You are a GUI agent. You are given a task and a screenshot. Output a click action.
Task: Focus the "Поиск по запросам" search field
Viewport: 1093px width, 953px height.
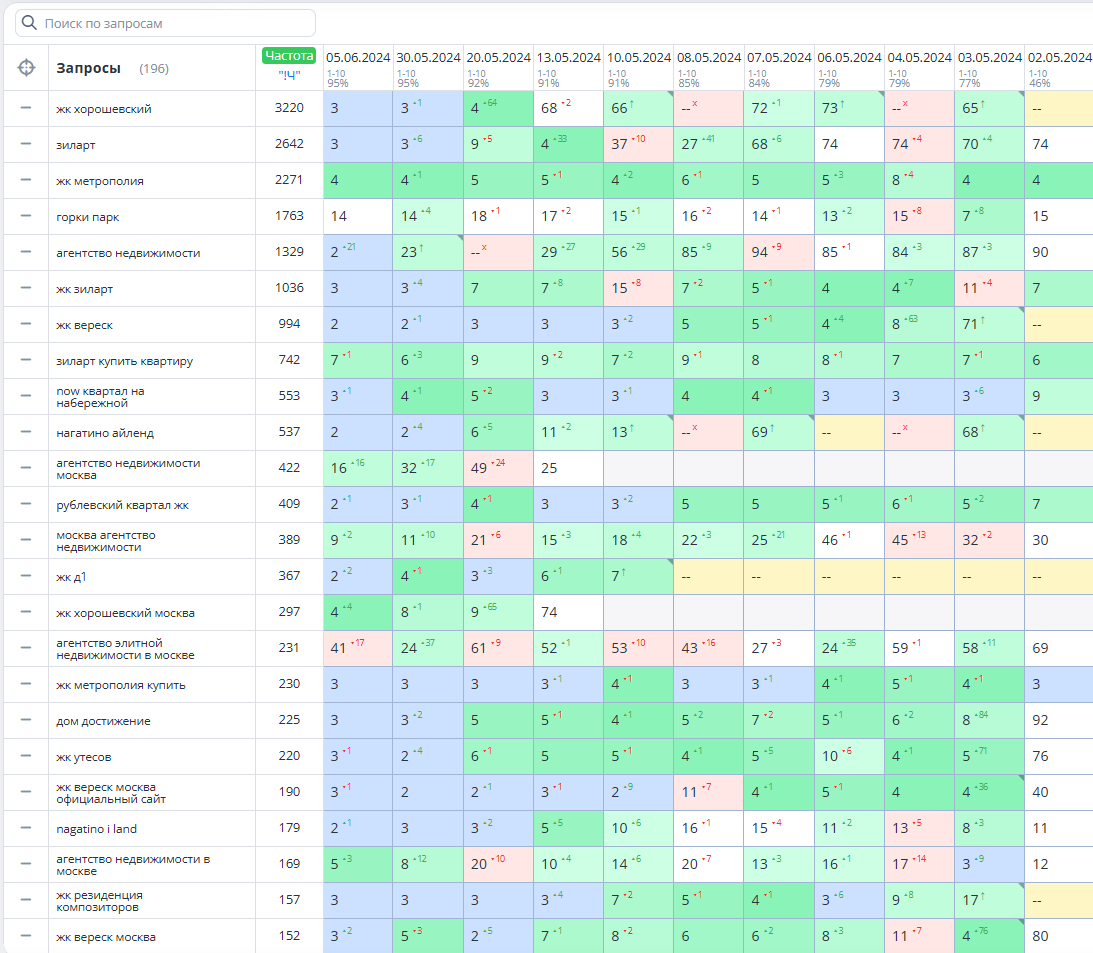[x=175, y=23]
